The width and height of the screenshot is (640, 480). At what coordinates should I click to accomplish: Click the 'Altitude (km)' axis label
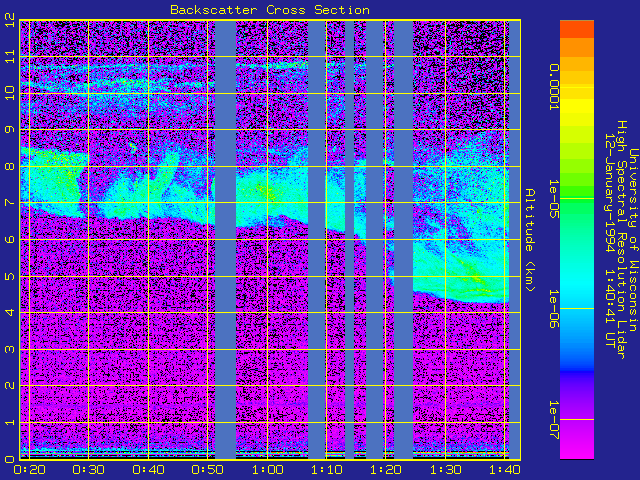pos(530,240)
